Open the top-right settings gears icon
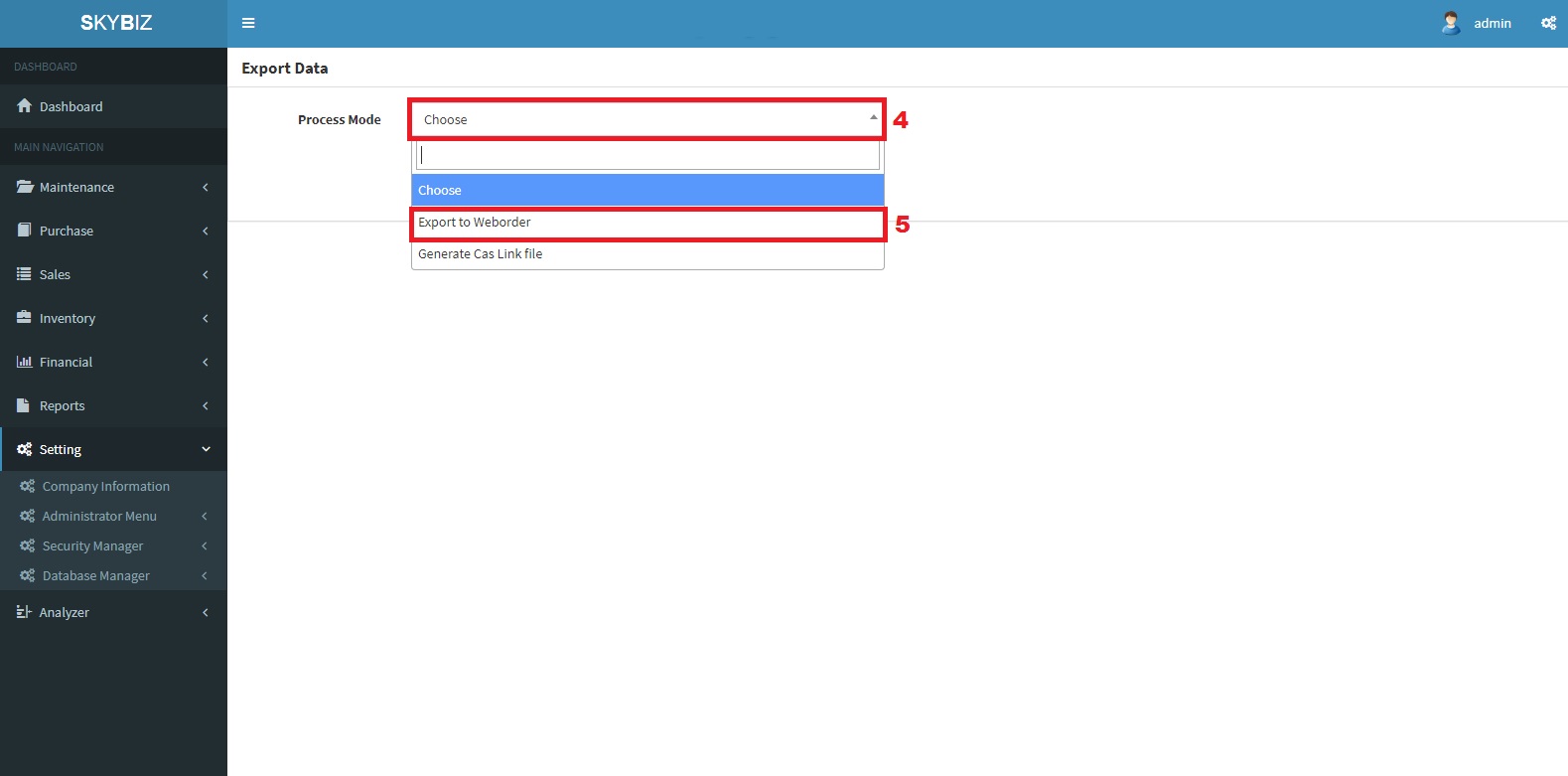 point(1548,23)
